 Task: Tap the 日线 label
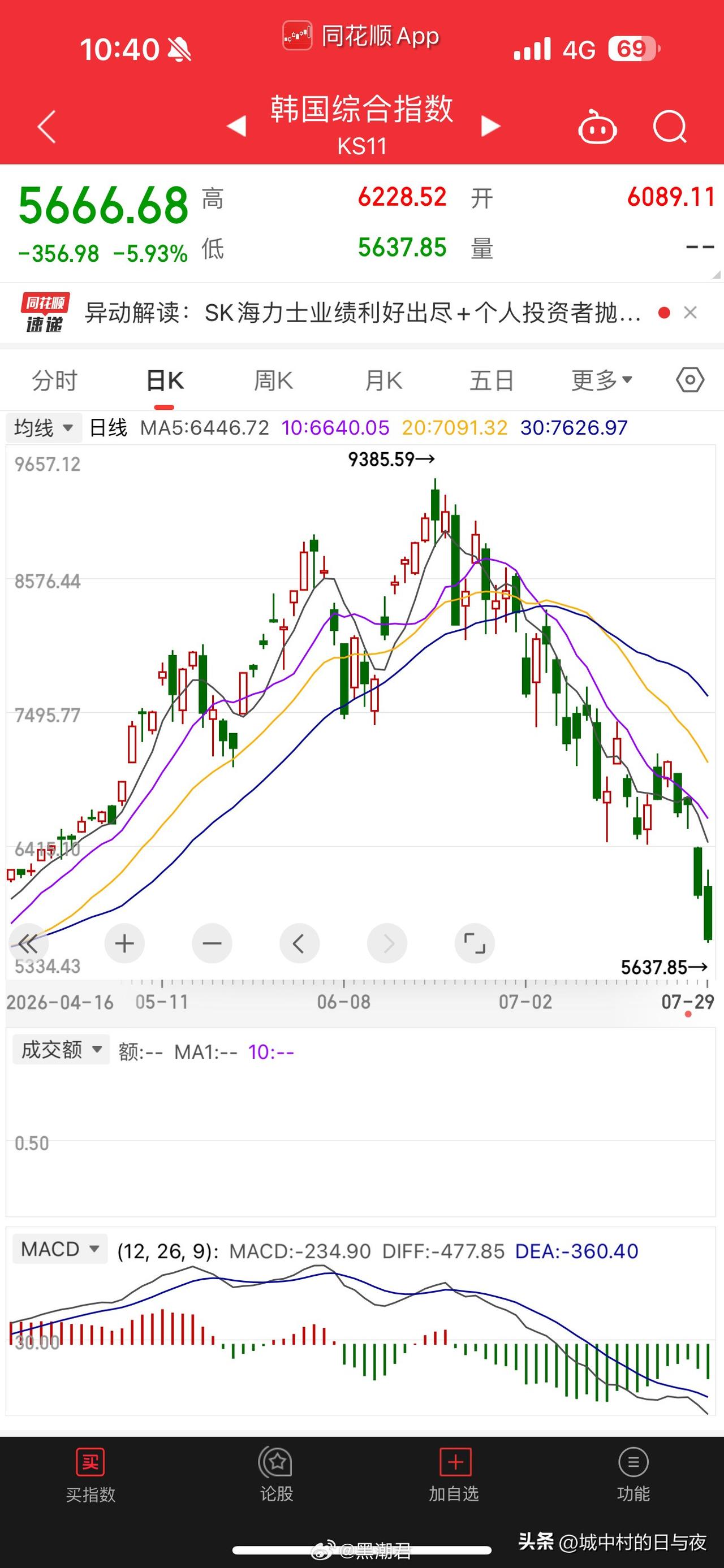tap(109, 427)
